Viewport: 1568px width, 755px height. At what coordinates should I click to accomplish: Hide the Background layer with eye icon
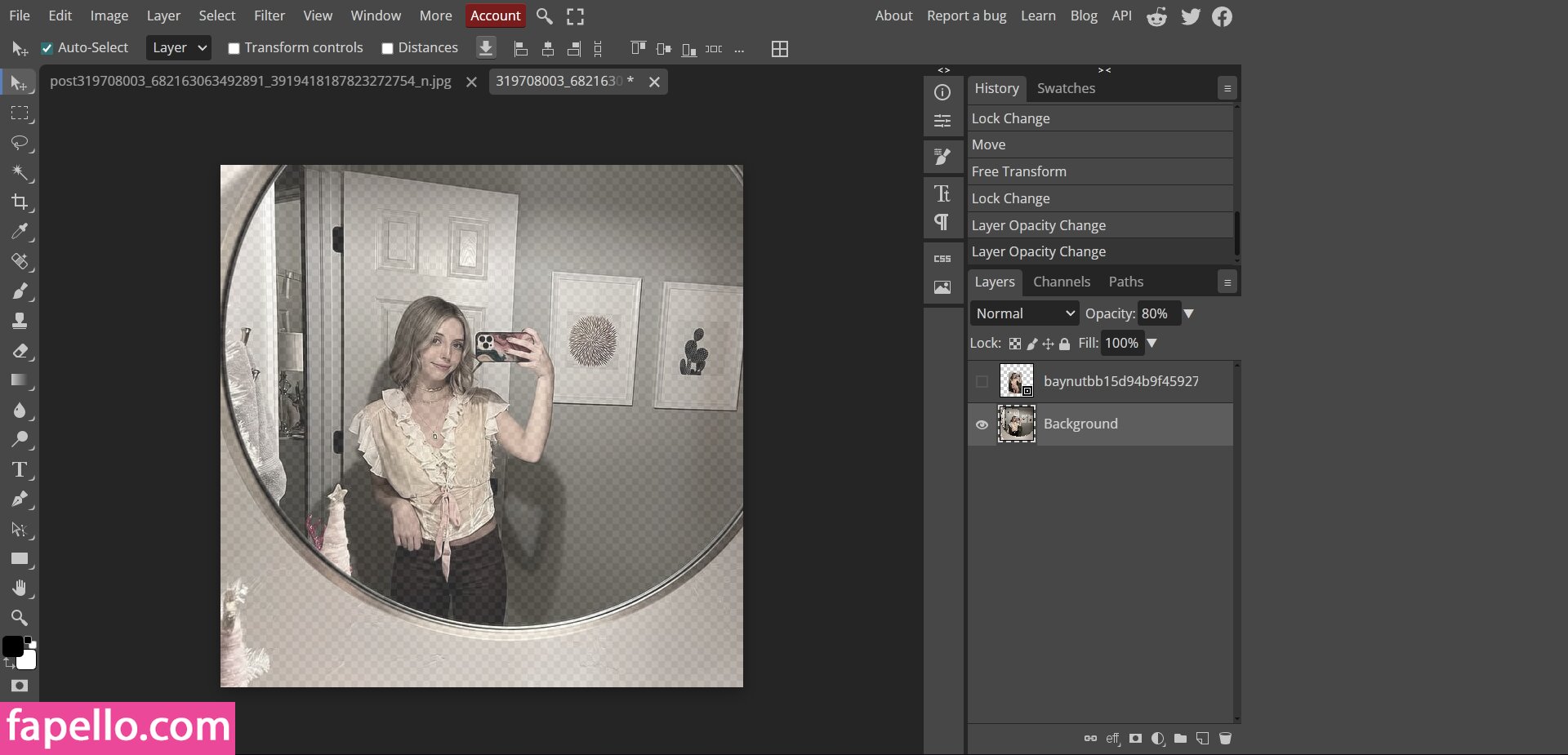tap(982, 424)
